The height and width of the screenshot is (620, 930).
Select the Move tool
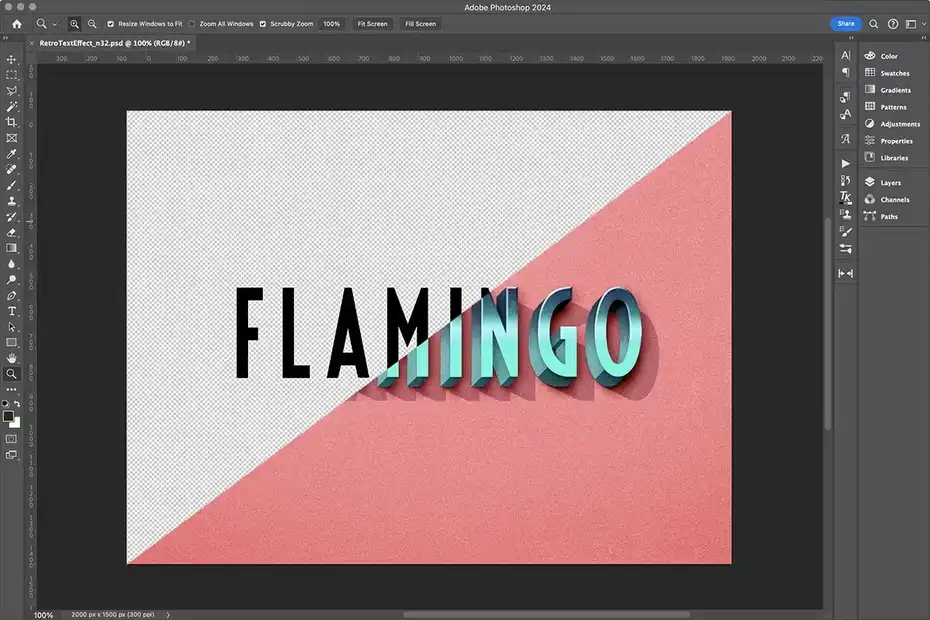tap(11, 59)
